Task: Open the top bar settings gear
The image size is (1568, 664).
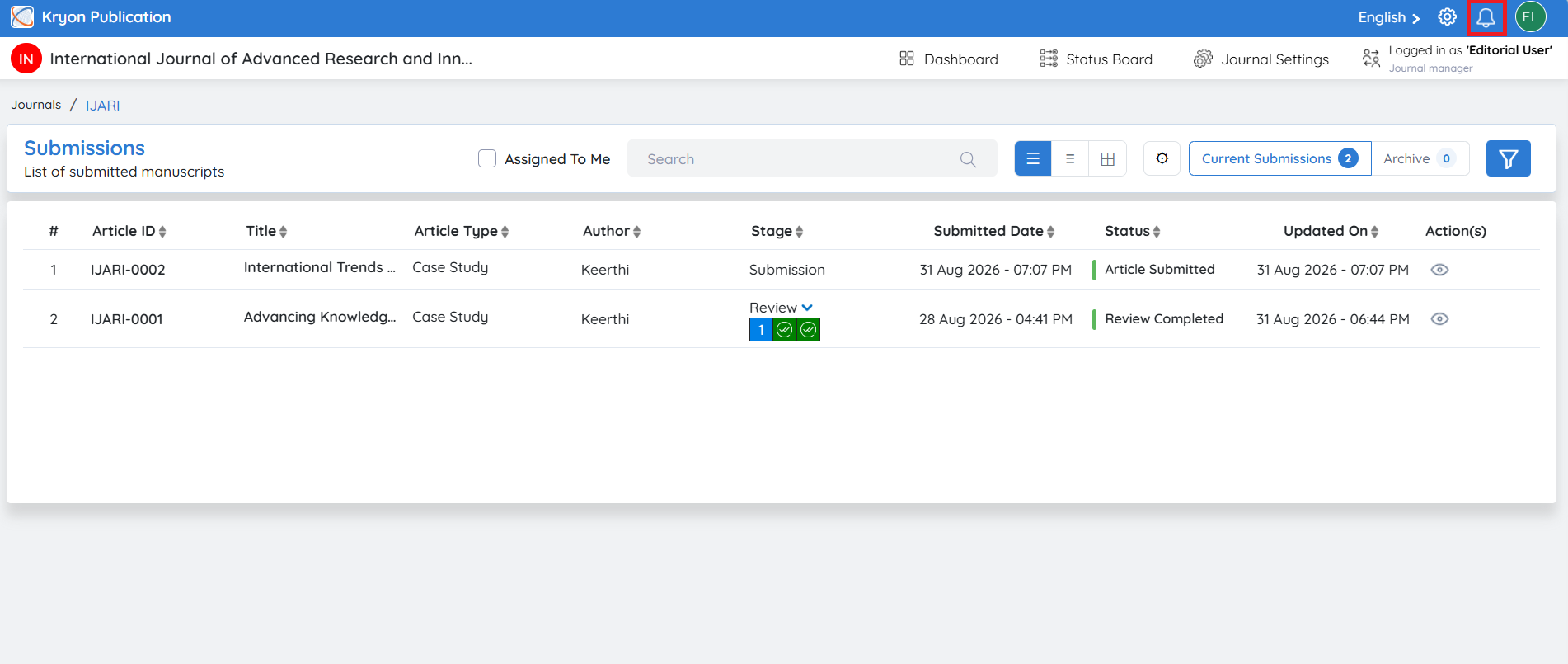Action: [1447, 17]
